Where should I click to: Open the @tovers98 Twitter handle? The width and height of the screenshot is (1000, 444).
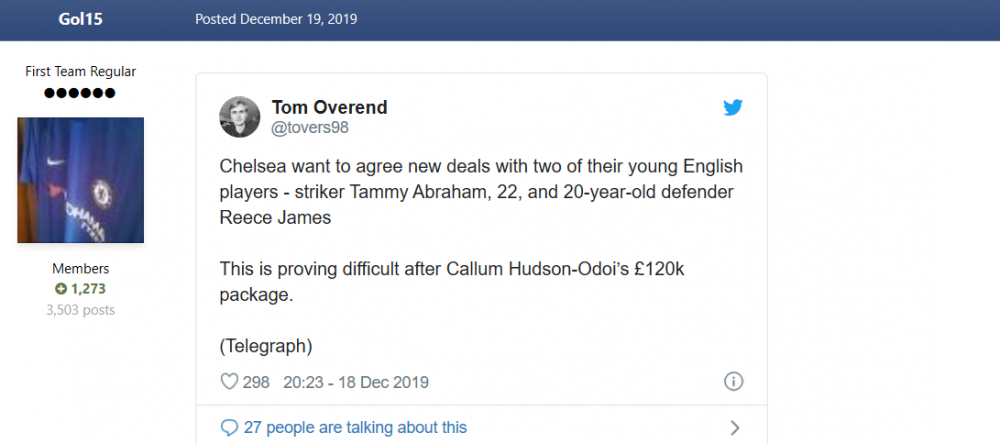310,128
